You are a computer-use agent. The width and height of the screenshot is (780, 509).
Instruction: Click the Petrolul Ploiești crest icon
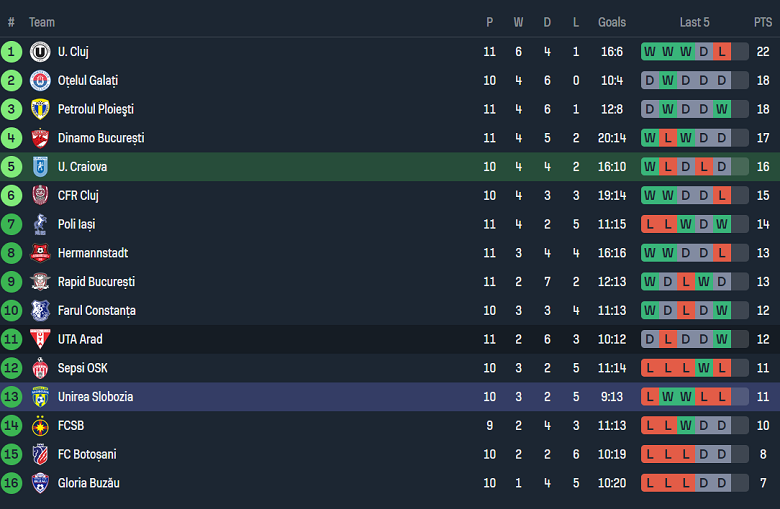click(x=40, y=109)
